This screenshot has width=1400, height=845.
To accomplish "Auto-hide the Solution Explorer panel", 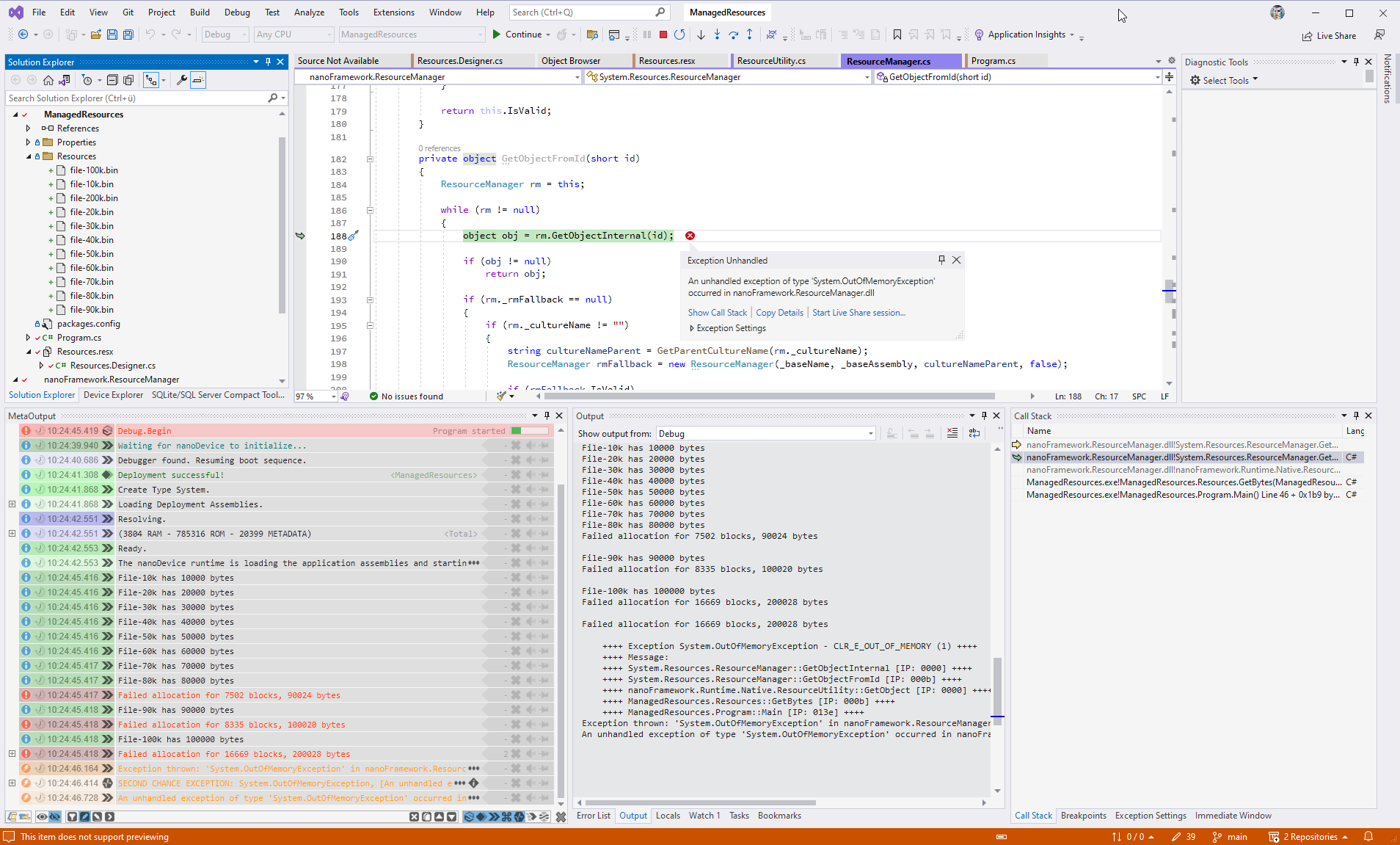I will point(268,62).
